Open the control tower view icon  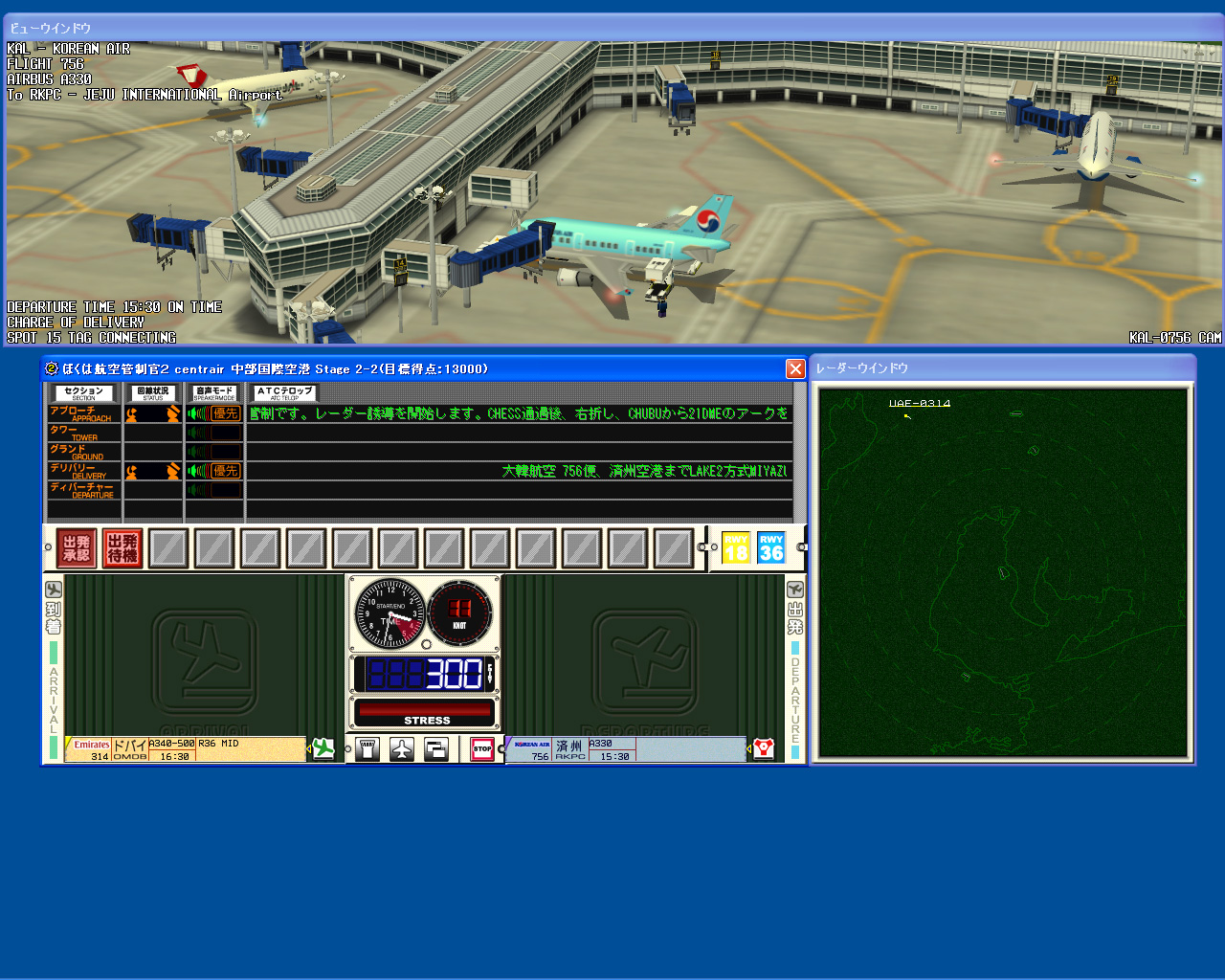pos(367,749)
